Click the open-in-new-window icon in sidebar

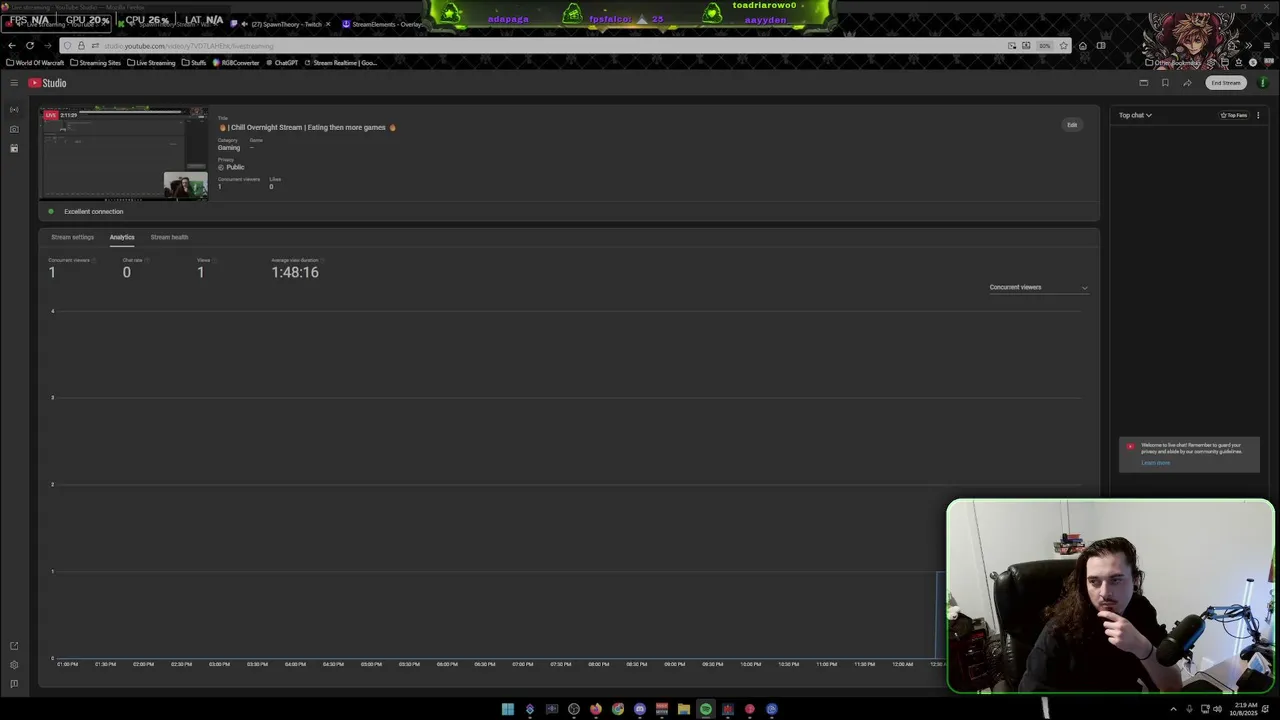14,646
